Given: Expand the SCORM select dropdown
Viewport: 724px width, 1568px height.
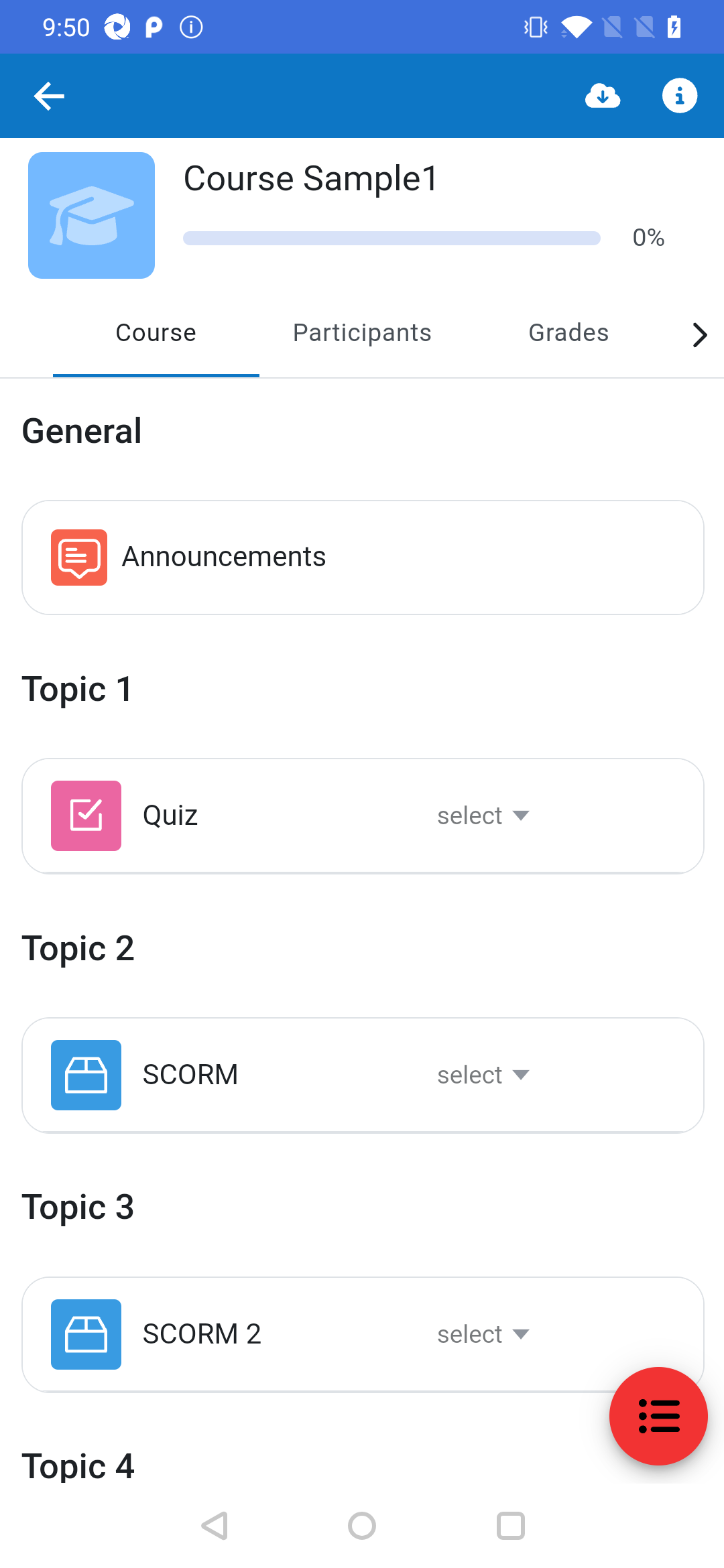Looking at the screenshot, I should pyautogui.click(x=483, y=1075).
